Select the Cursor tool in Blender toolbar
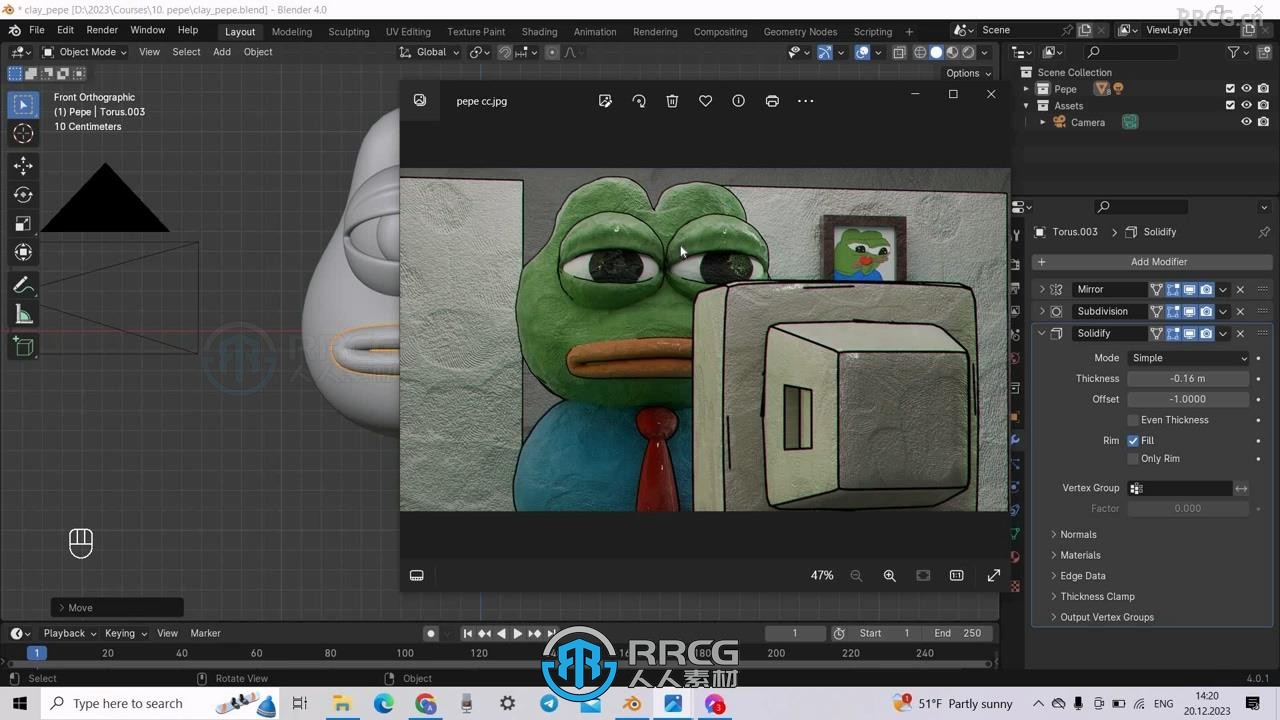1280x720 pixels. [23, 134]
